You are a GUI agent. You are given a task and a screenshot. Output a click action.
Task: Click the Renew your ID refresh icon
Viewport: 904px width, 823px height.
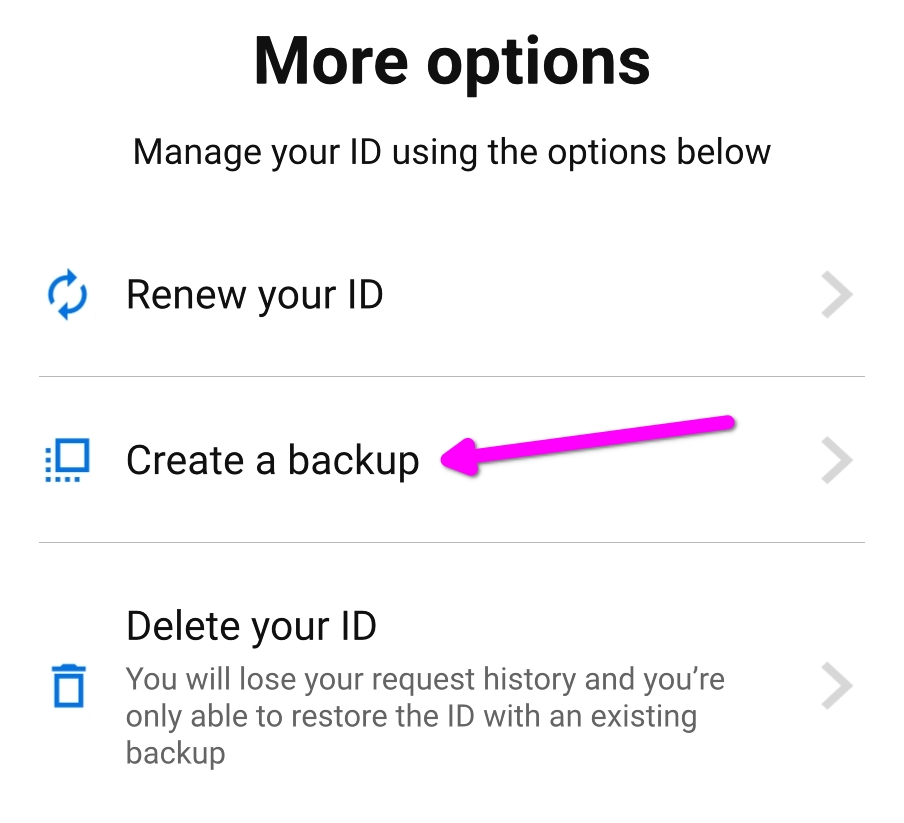tap(68, 296)
